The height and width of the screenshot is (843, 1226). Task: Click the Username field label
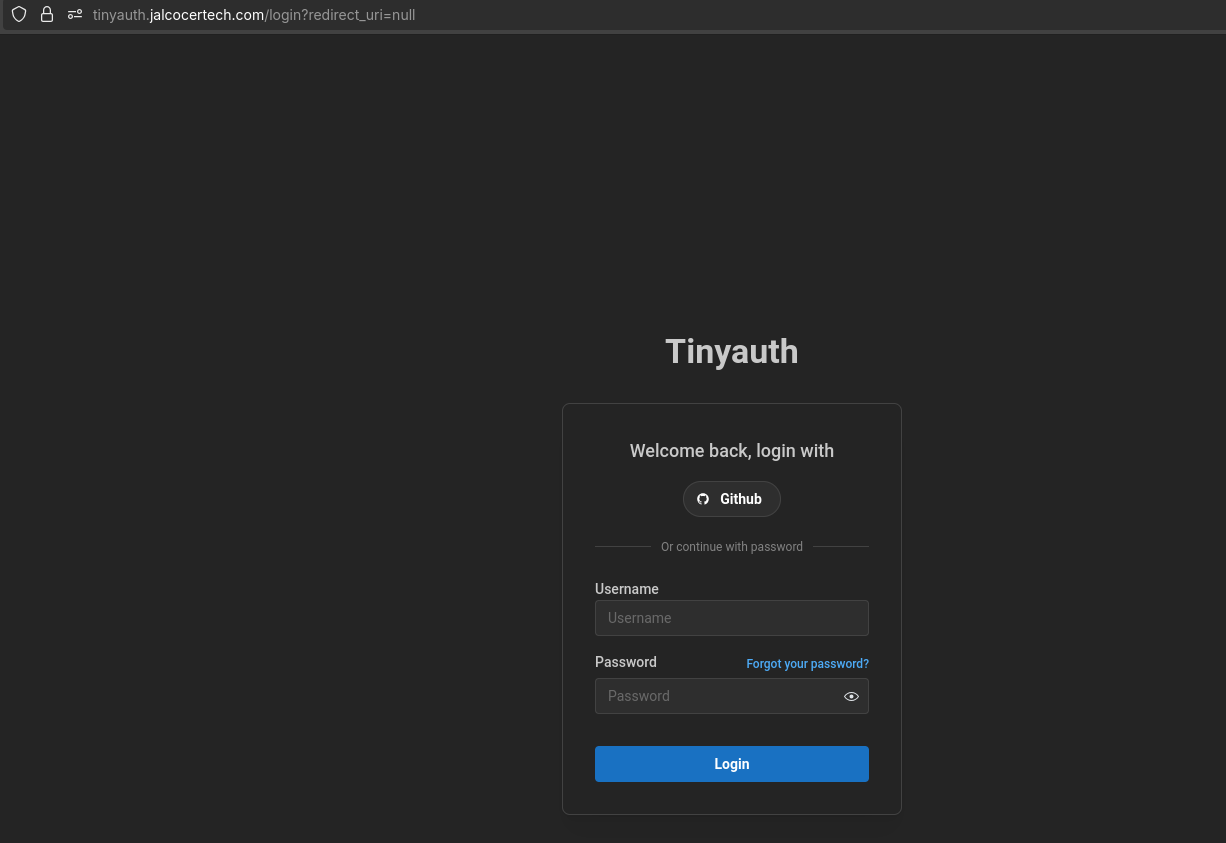627,589
